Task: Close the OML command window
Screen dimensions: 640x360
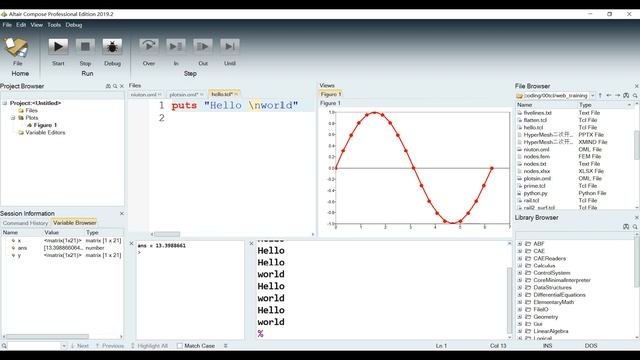Action: coord(131,244)
